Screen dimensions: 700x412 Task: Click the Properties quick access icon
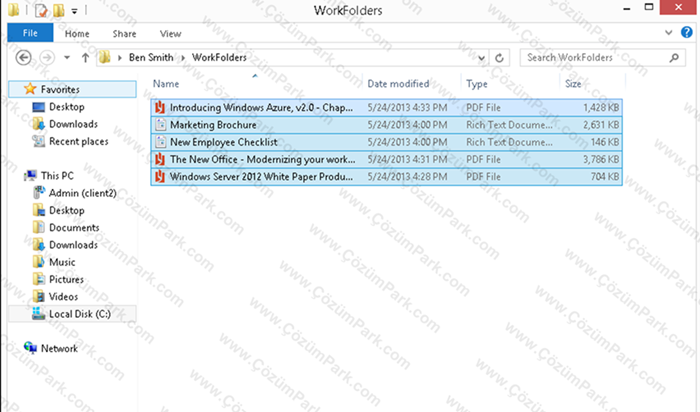click(41, 10)
